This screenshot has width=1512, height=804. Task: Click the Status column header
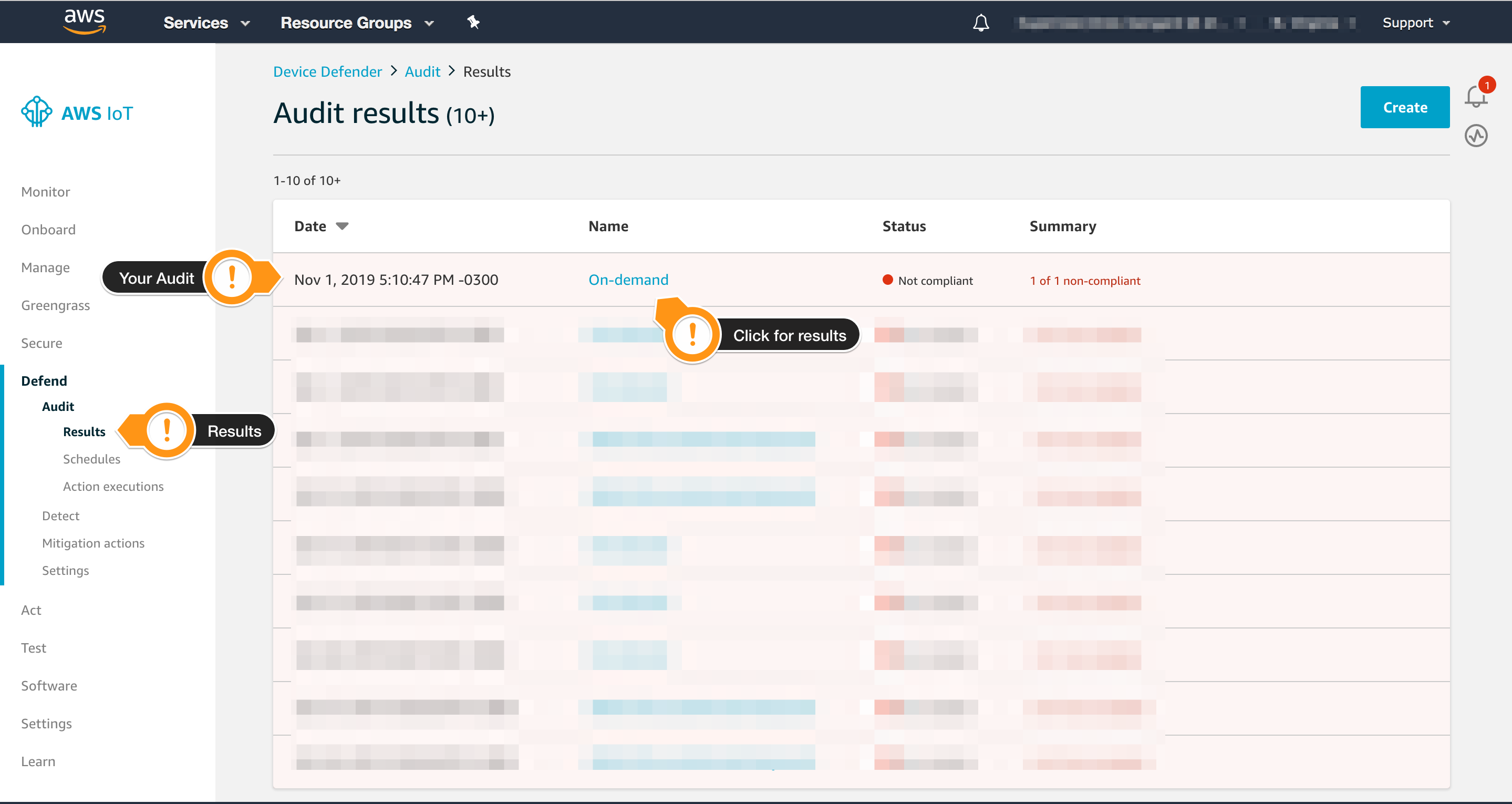(x=904, y=226)
